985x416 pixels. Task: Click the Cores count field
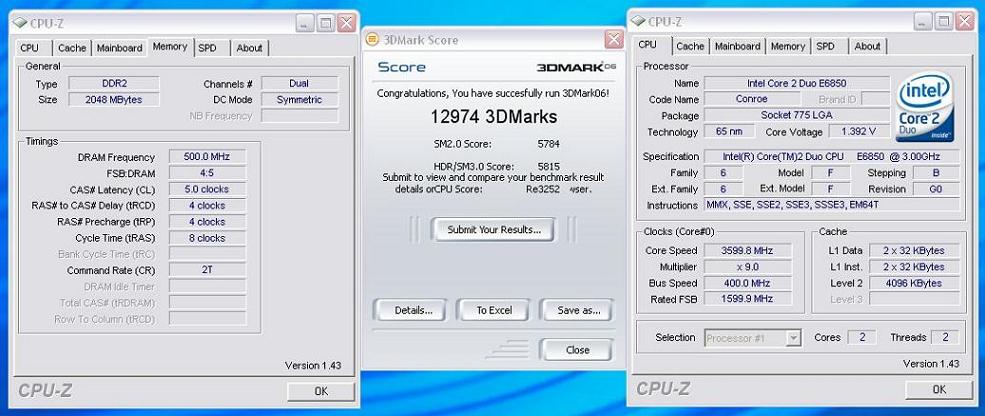coord(862,337)
